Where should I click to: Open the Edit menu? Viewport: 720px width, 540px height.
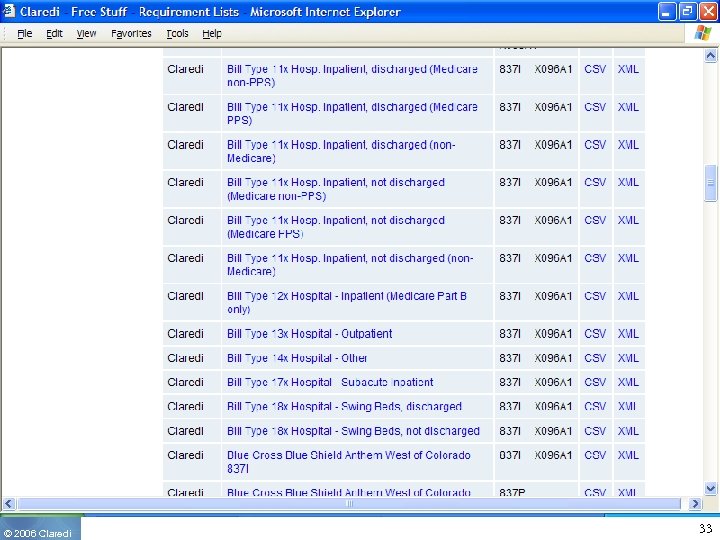[54, 34]
